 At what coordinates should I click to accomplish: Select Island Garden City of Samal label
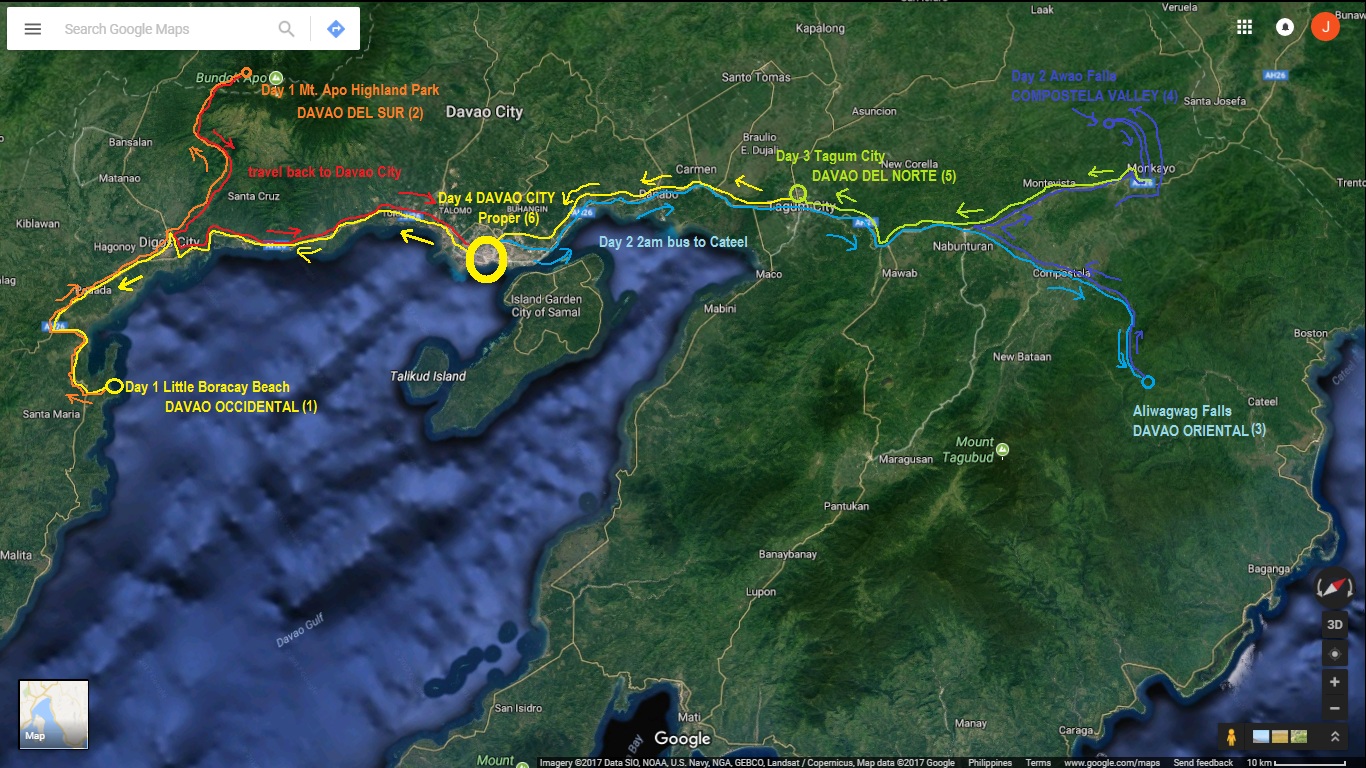546,305
